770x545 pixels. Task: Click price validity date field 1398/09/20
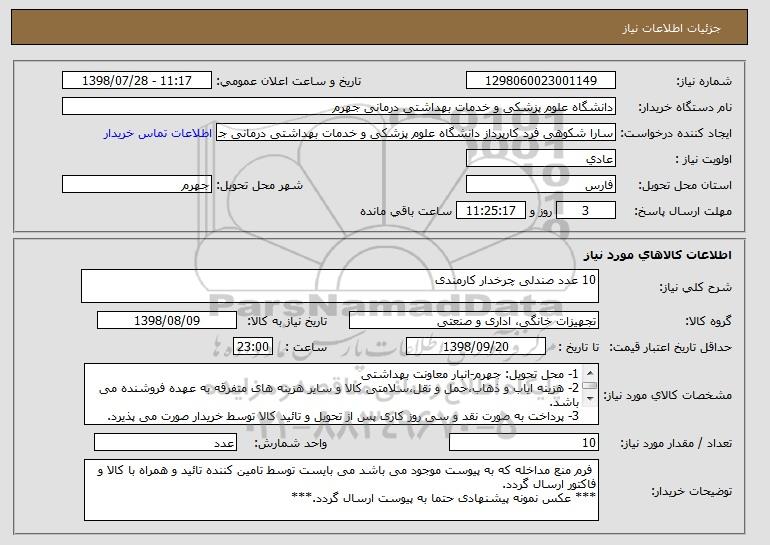pyautogui.click(x=476, y=347)
